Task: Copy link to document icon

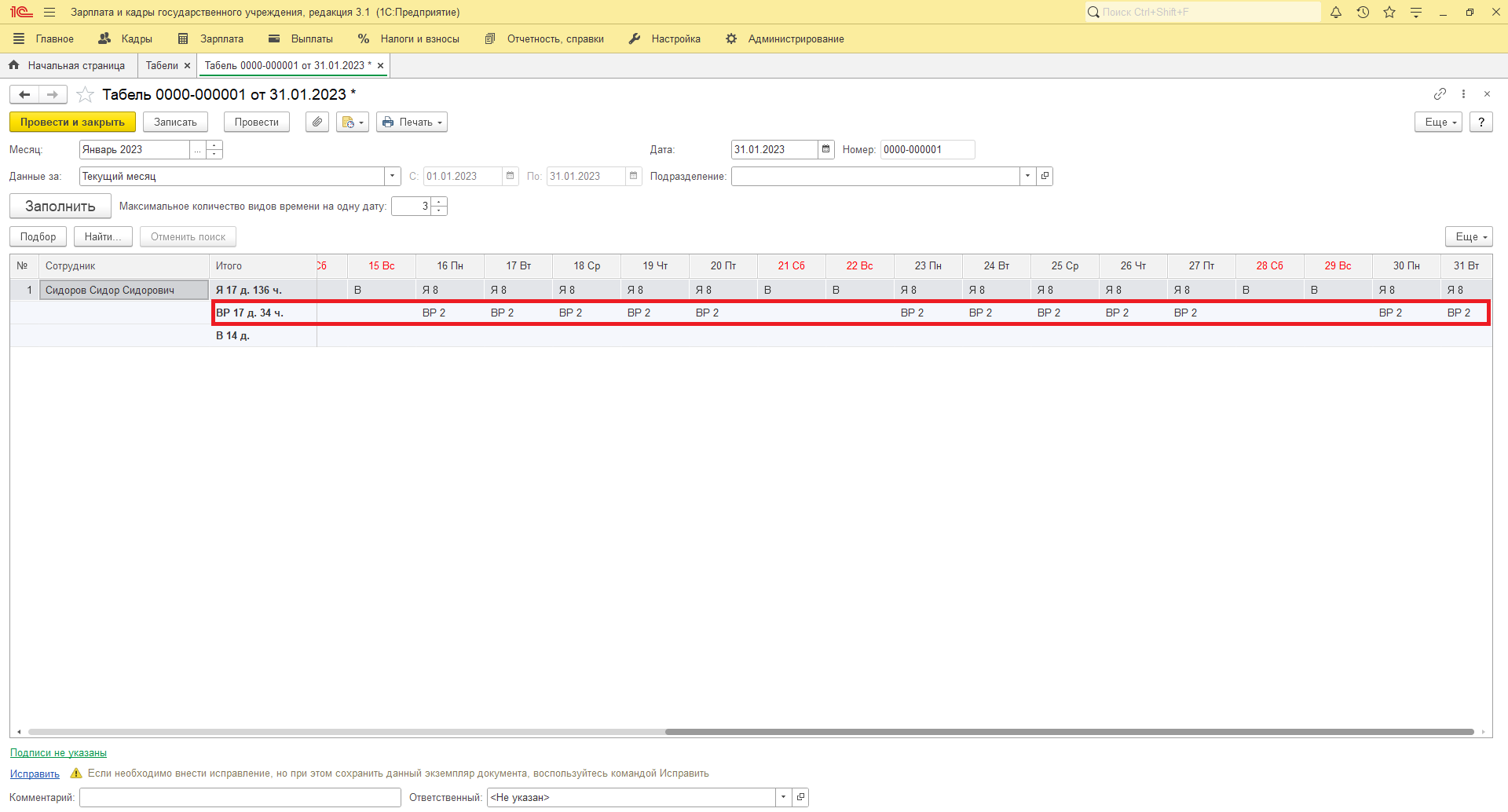Action: (x=1440, y=94)
